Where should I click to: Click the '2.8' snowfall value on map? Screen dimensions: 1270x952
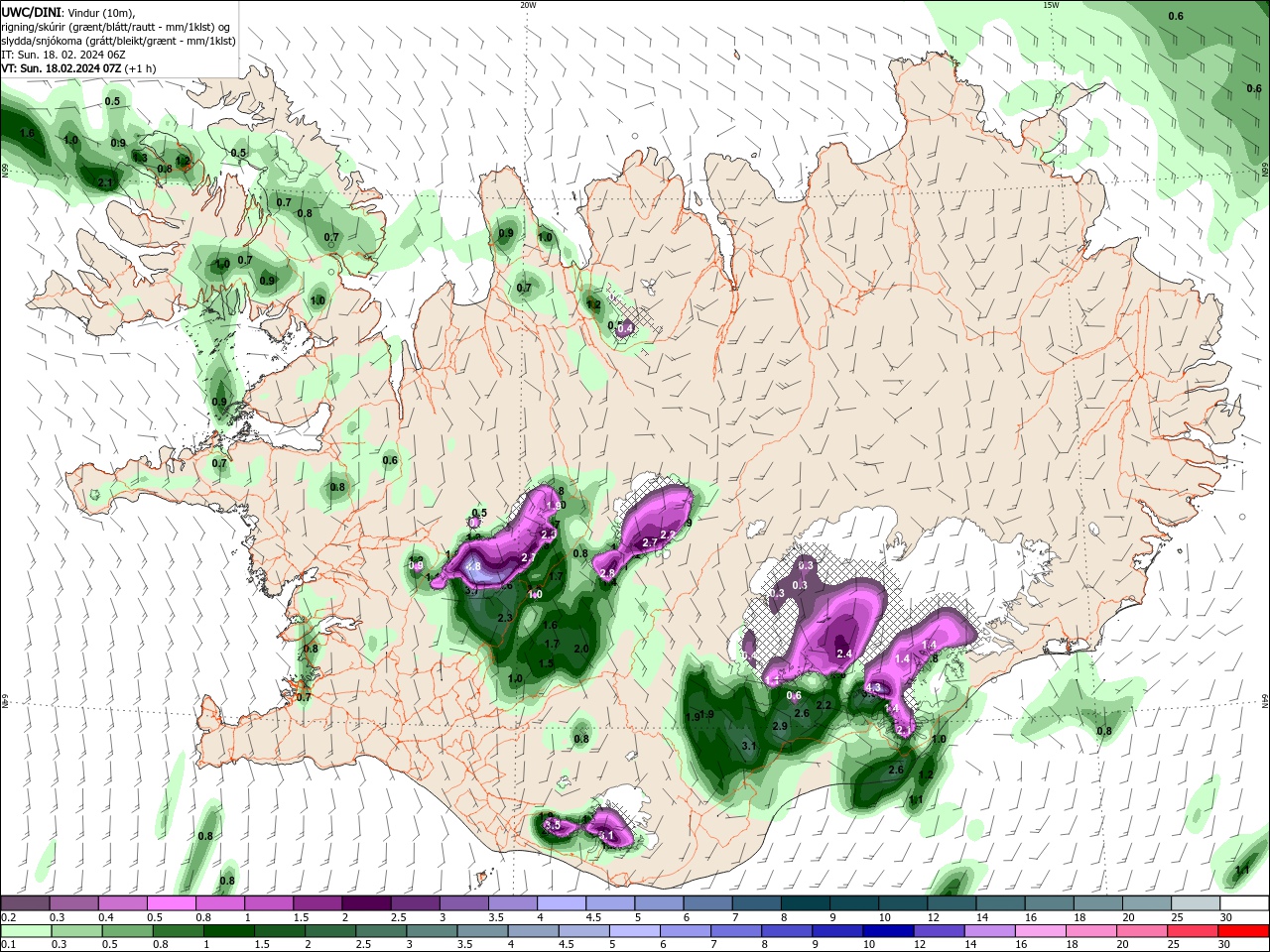coord(607,573)
